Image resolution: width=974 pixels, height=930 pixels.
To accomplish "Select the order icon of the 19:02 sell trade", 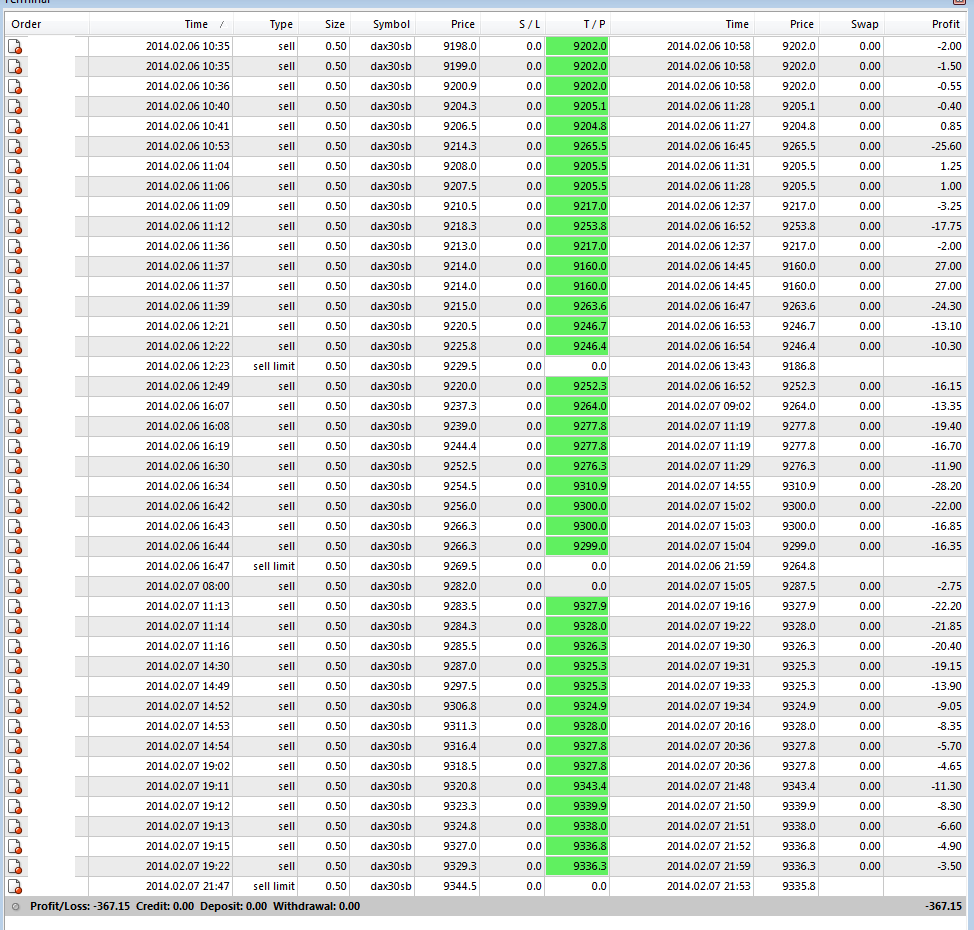I will 15,766.
